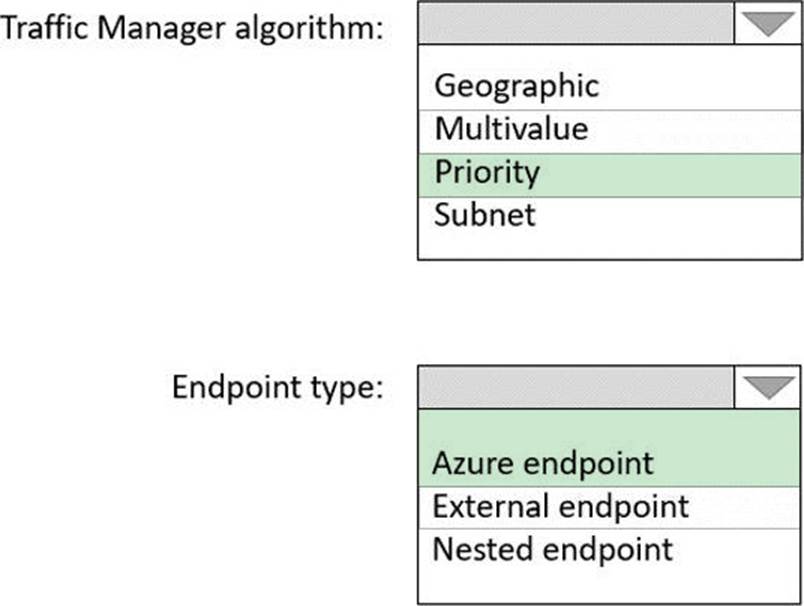Pick the highlighted Priority option

(487, 173)
